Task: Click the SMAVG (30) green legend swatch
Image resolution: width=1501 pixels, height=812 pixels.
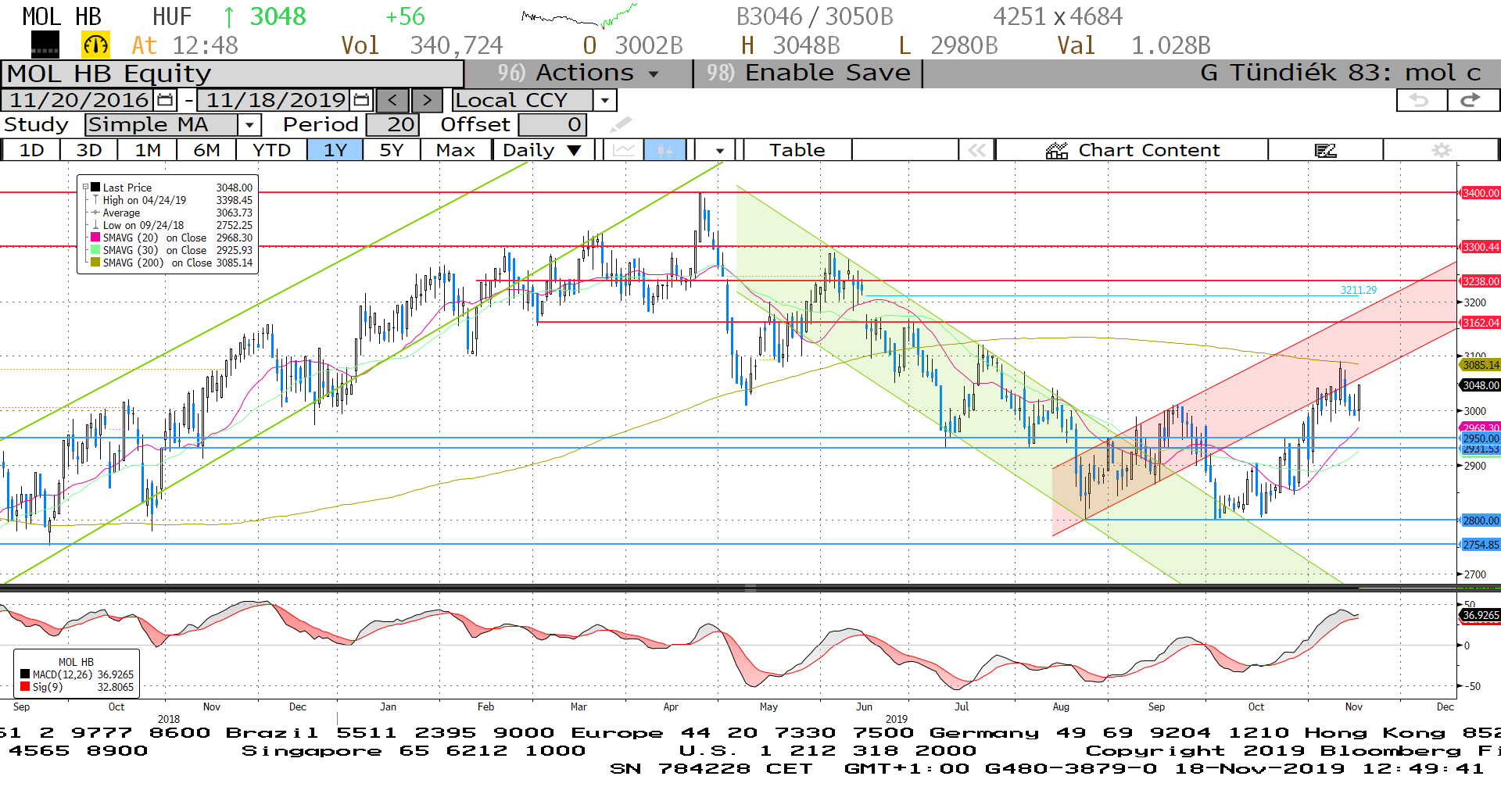Action: [95, 250]
